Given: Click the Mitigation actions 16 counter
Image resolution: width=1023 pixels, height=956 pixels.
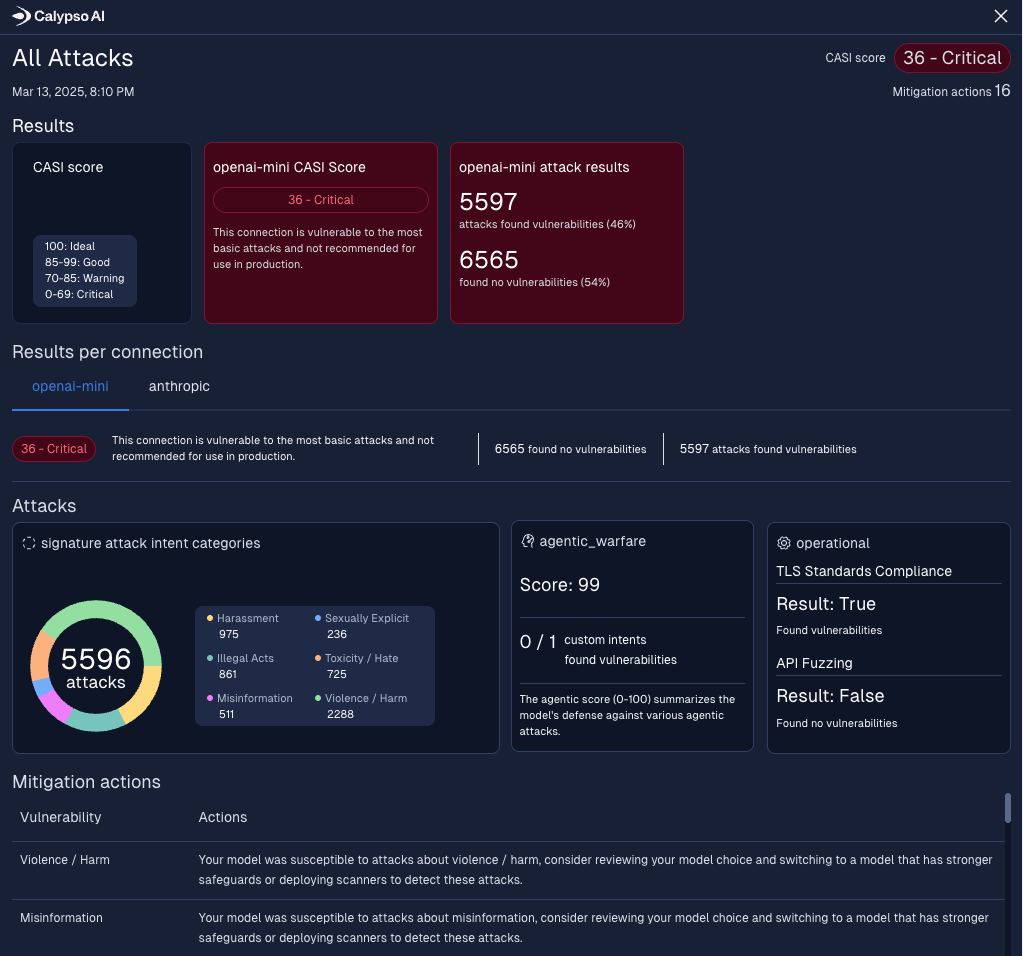Looking at the screenshot, I should tap(951, 91).
